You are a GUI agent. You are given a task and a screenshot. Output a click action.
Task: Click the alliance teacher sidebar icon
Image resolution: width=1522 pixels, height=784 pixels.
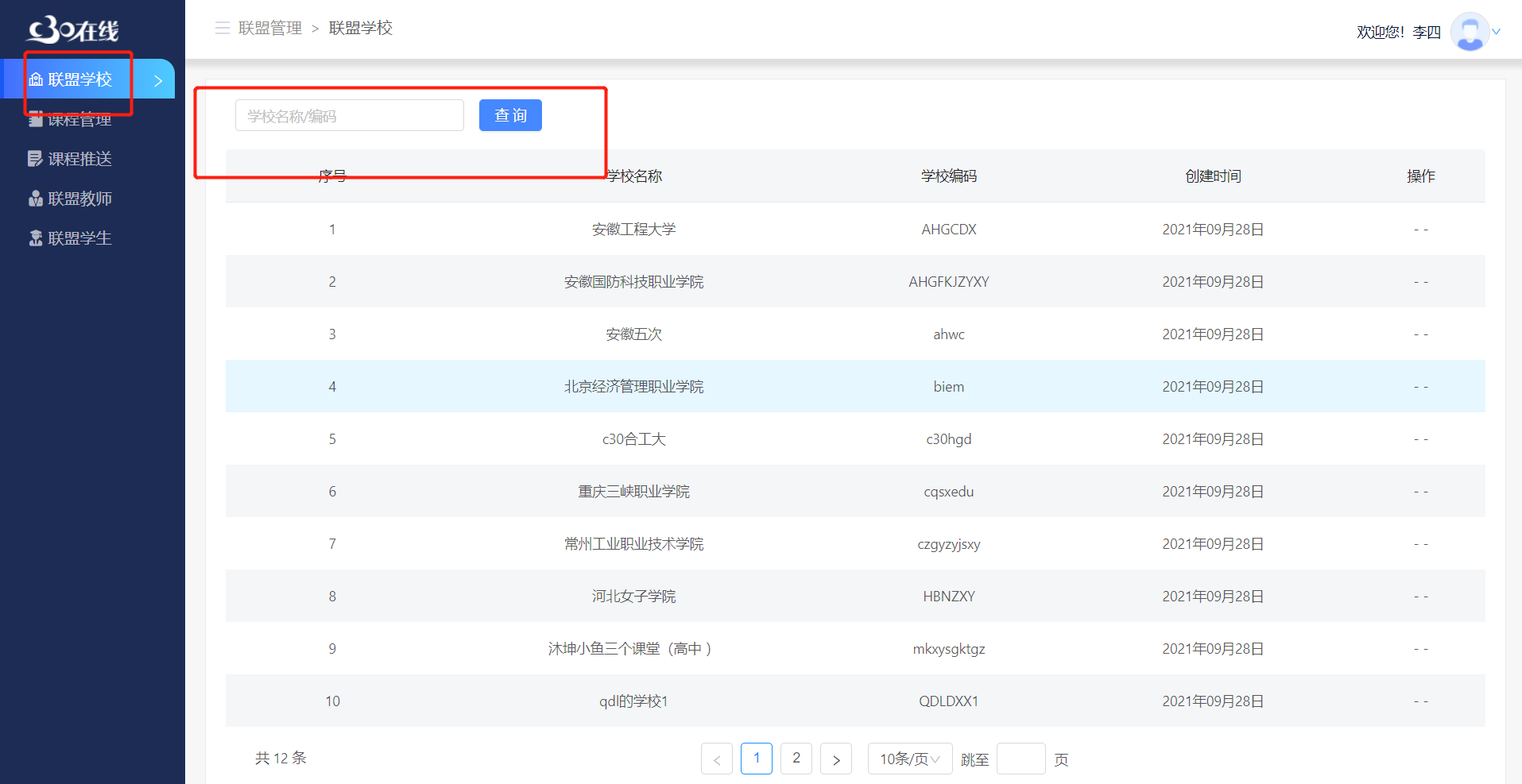click(x=35, y=199)
